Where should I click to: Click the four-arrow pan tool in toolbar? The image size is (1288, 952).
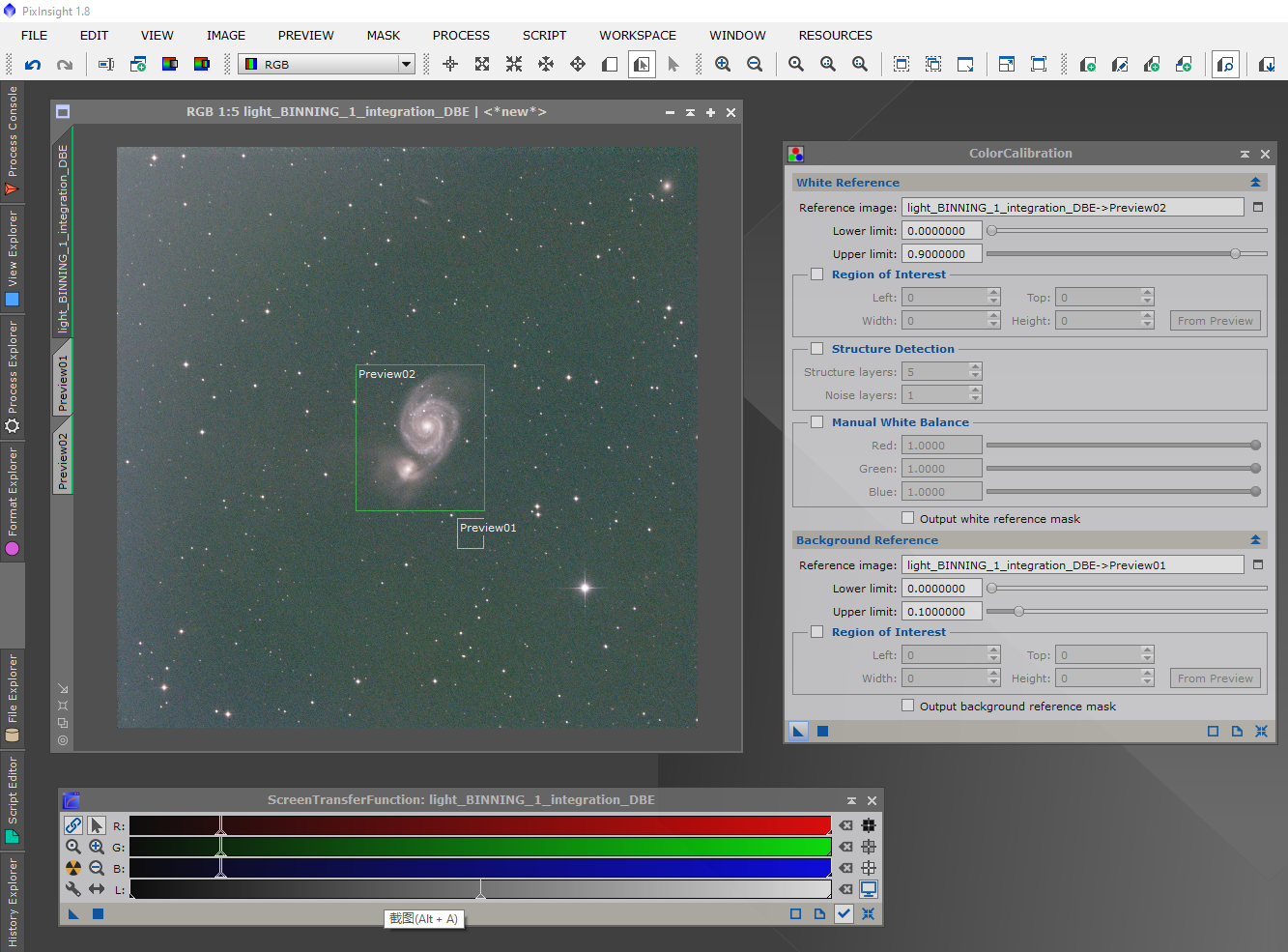(x=578, y=65)
